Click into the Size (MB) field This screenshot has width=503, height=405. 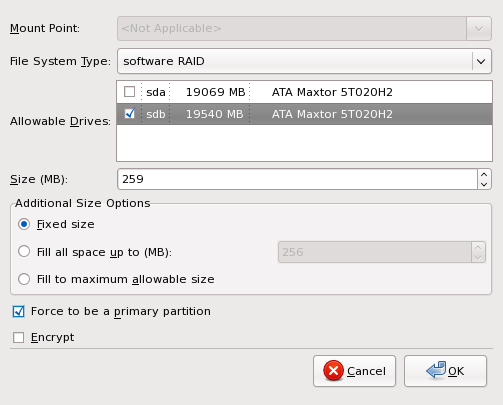pyautogui.click(x=297, y=179)
